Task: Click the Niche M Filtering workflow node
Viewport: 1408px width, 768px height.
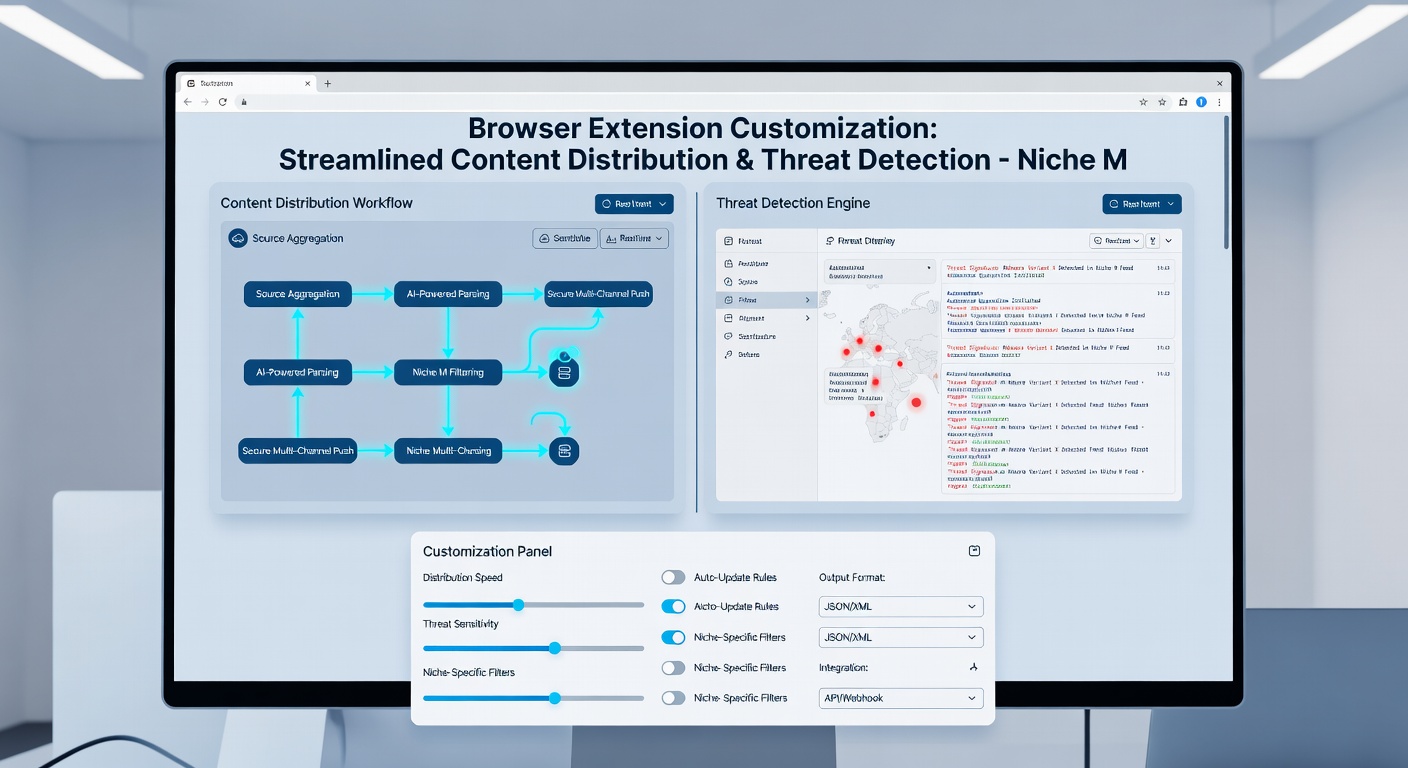Action: tap(448, 372)
